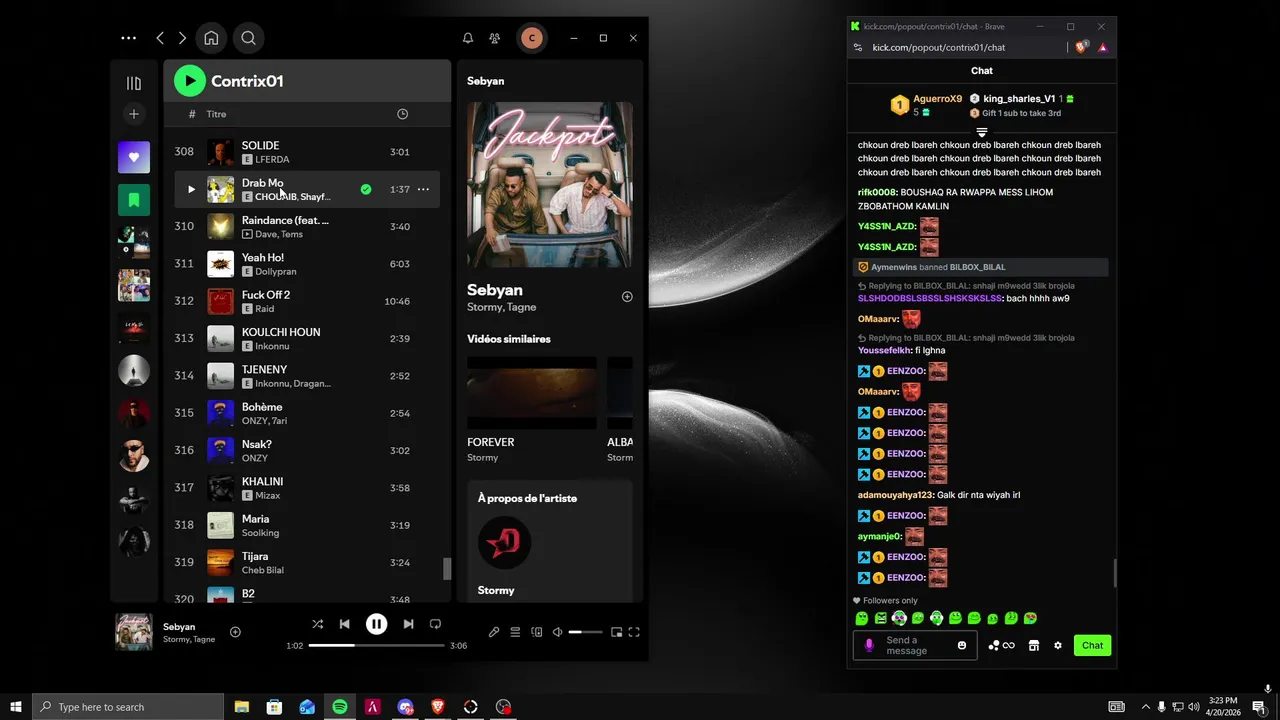Open Spotify notifications bell
The width and height of the screenshot is (1280, 720).
[467, 38]
